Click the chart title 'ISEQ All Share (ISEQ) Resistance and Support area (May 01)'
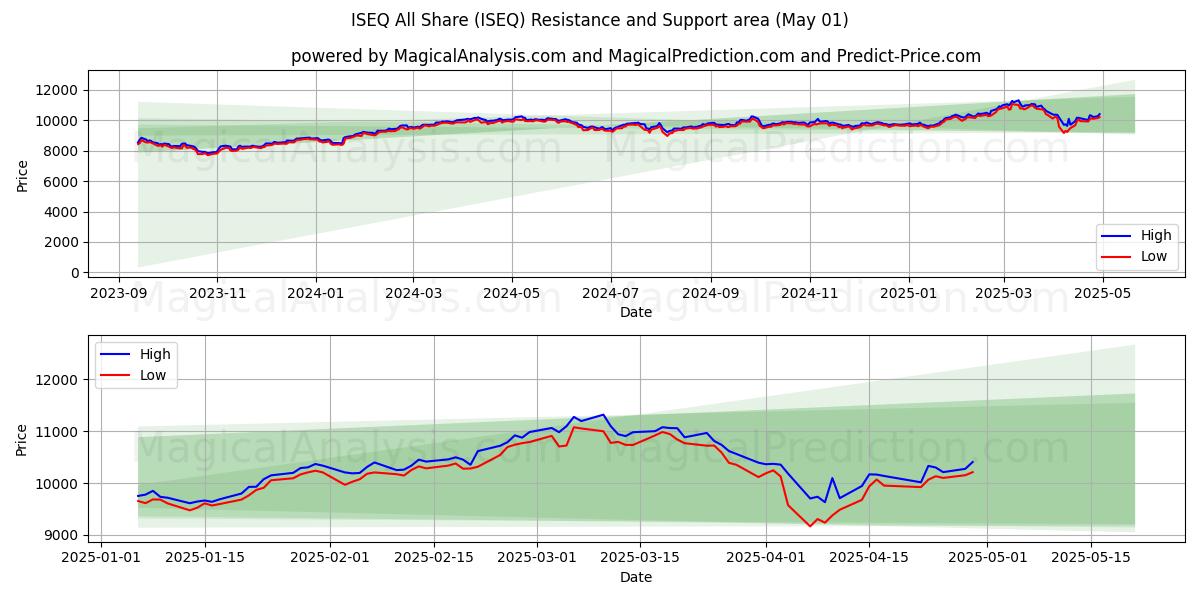 point(600,20)
